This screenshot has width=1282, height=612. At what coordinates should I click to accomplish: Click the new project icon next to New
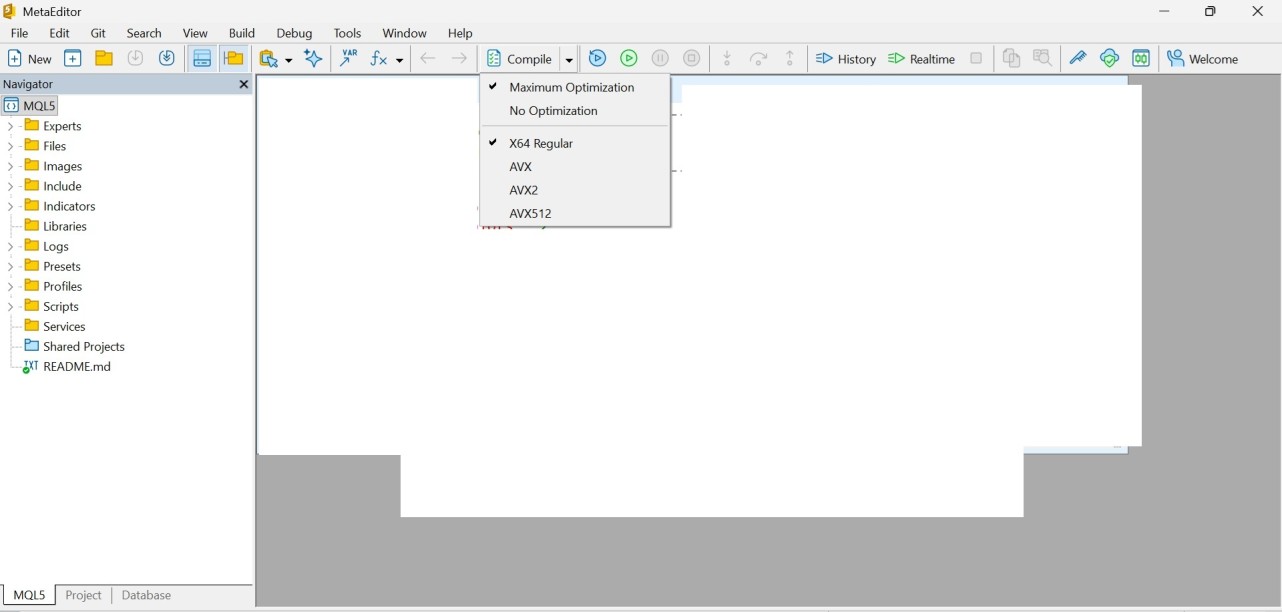[73, 59]
